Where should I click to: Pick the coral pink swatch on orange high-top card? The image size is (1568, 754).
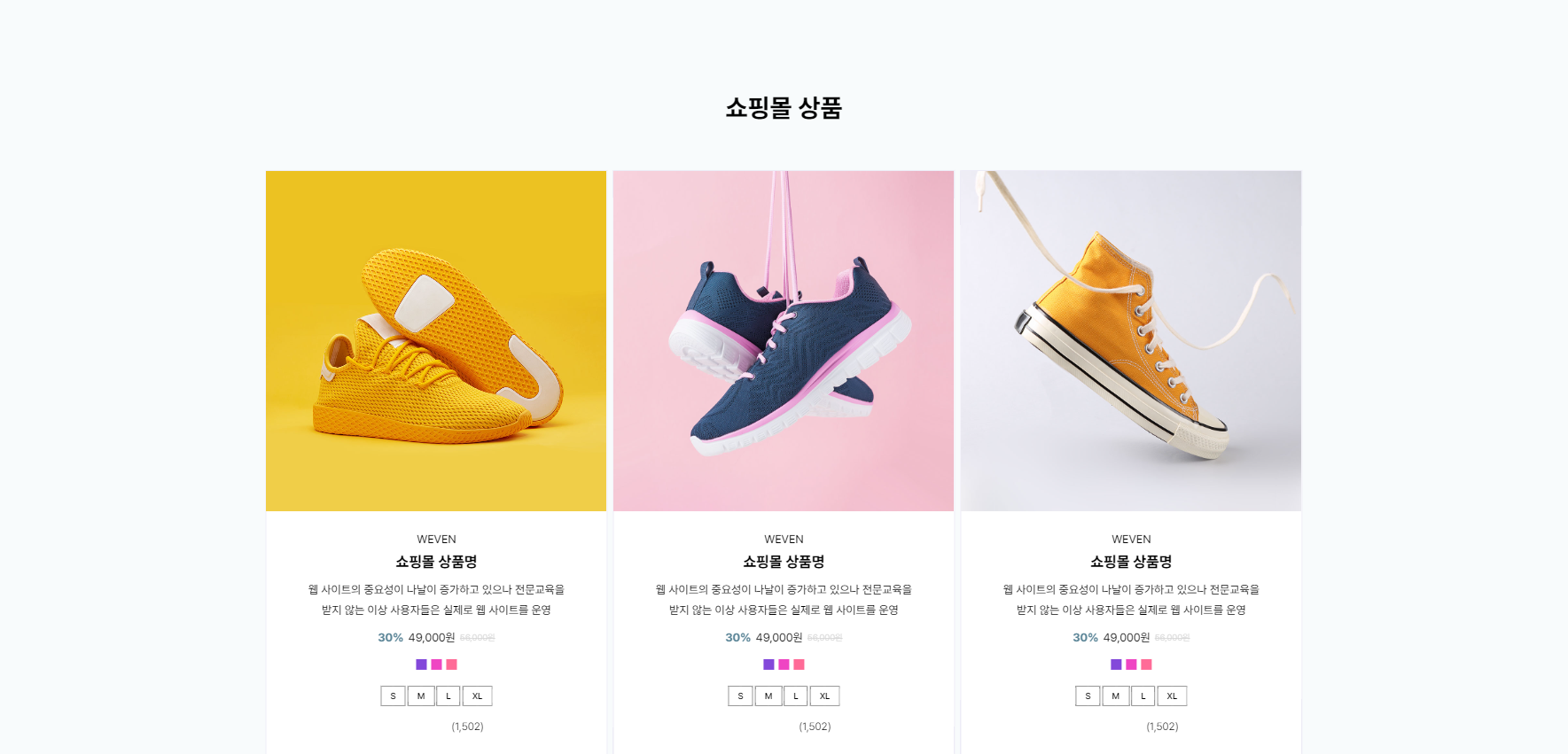tap(1146, 665)
